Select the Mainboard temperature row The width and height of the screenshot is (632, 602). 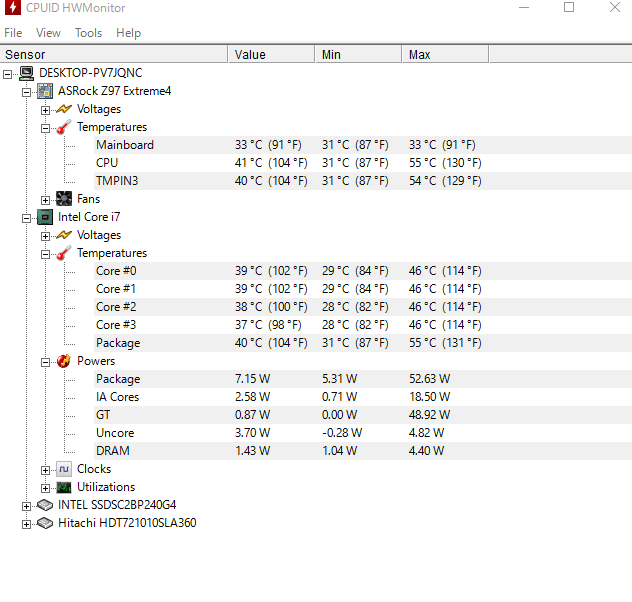(363, 145)
